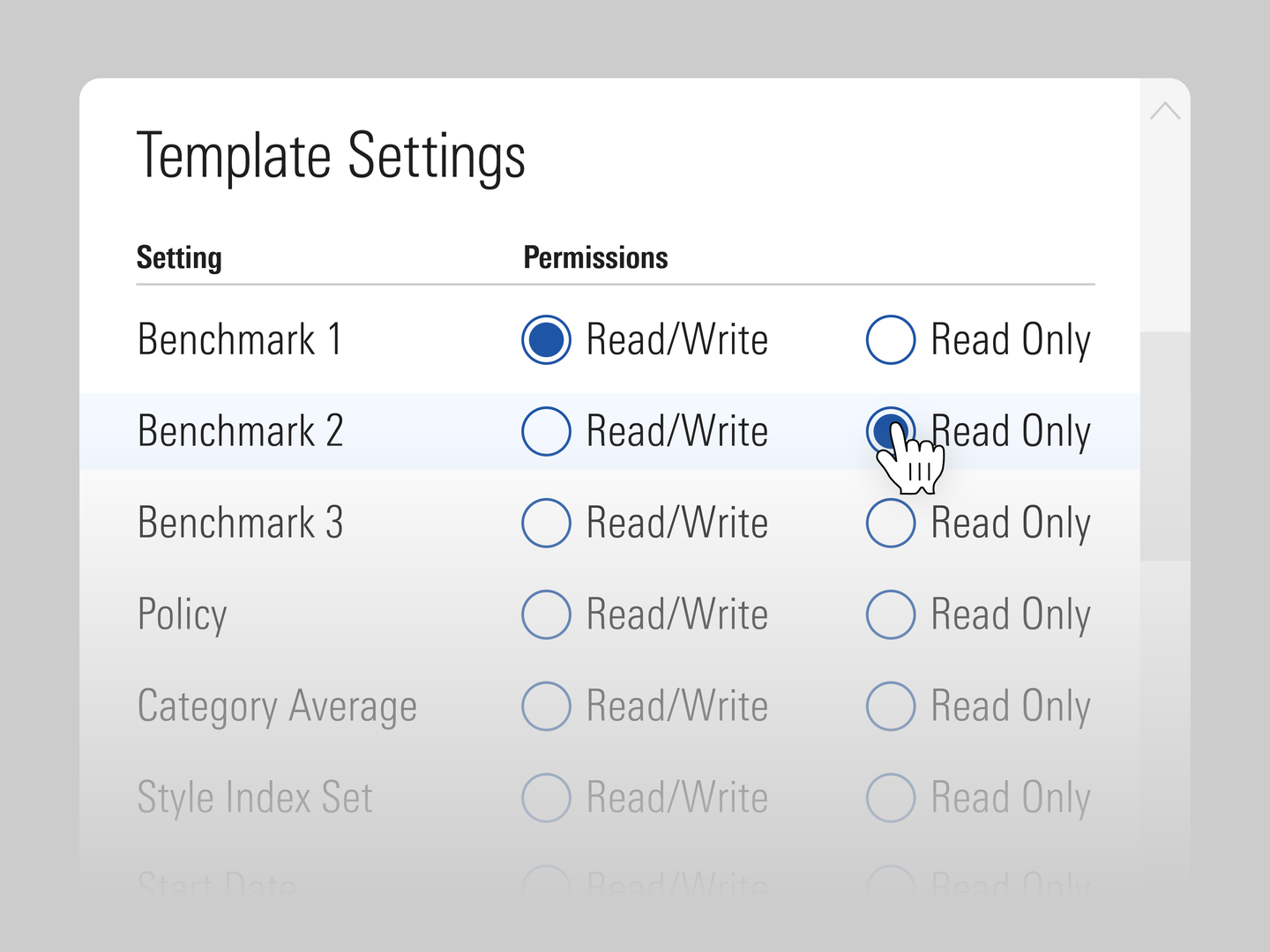
Task: Select Read Only for Benchmark 2
Action: coord(891,431)
